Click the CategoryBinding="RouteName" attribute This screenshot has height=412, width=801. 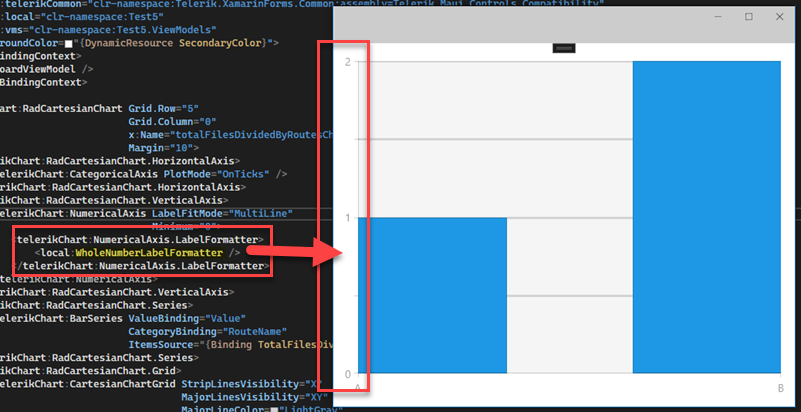[x=207, y=331]
